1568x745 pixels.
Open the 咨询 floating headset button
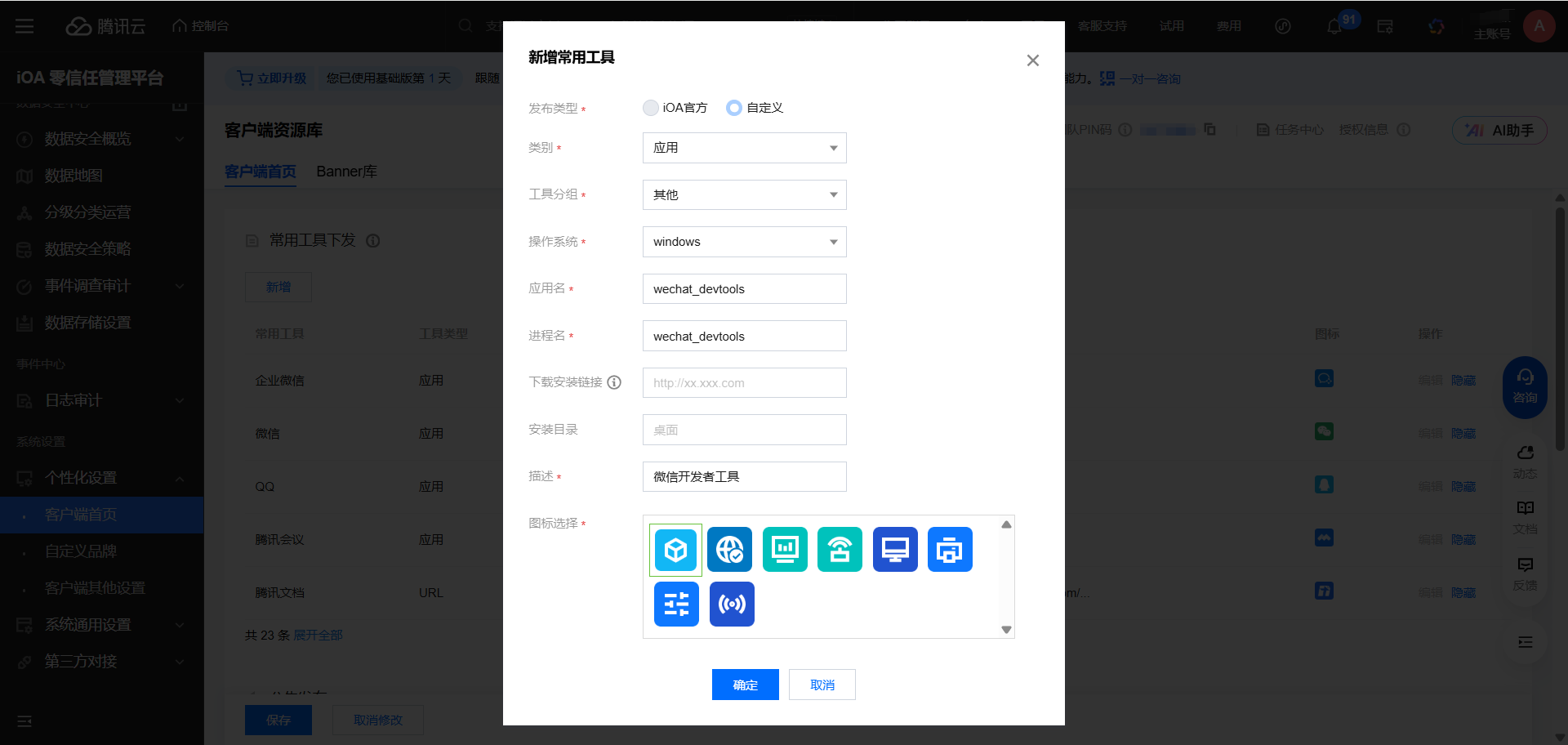pos(1525,387)
